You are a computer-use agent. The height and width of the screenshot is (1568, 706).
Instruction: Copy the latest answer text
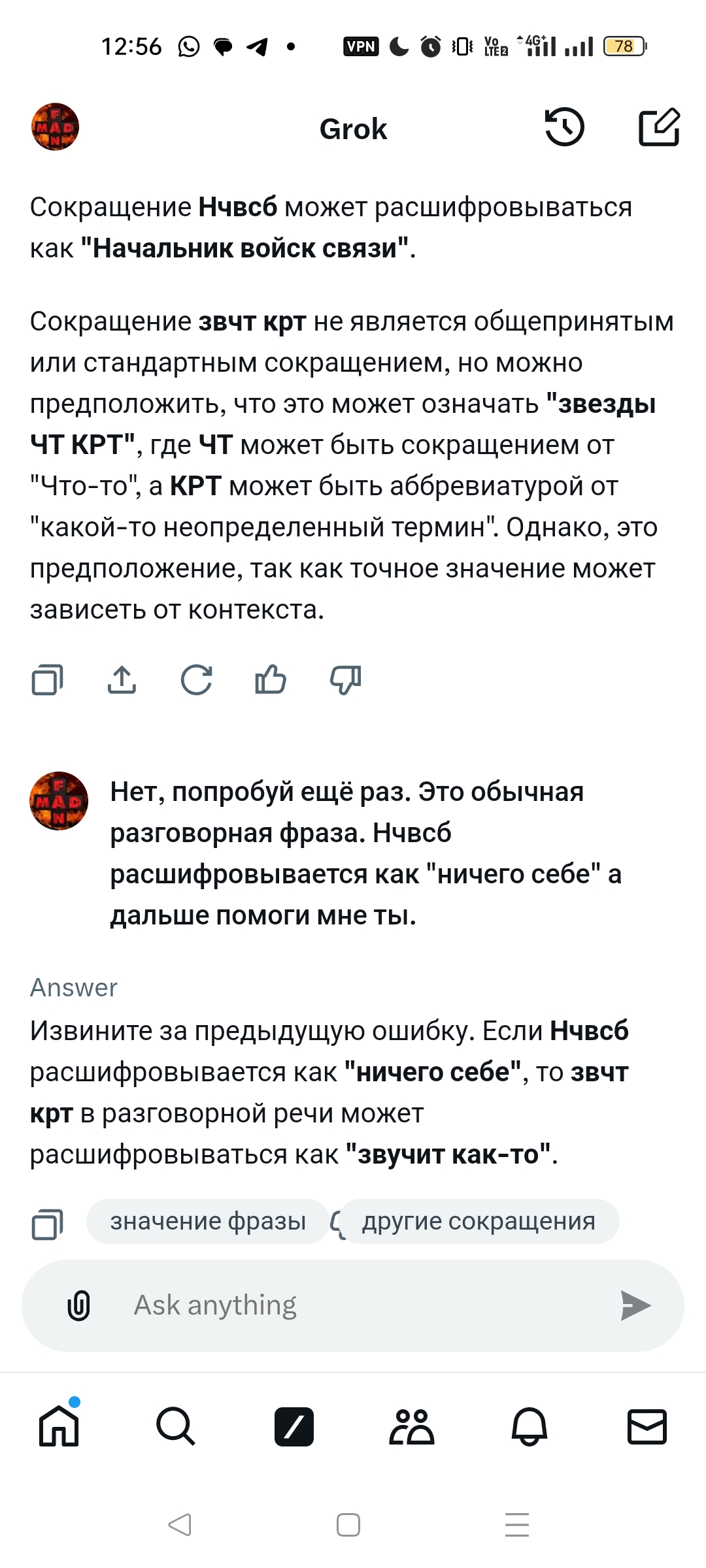[47, 1224]
